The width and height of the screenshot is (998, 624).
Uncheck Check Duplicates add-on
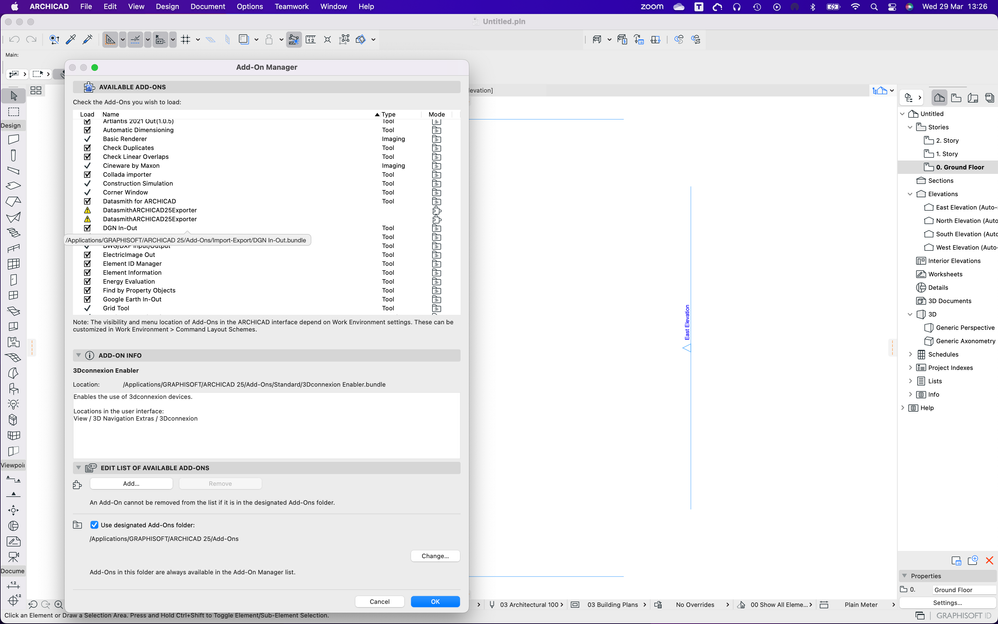coord(87,148)
